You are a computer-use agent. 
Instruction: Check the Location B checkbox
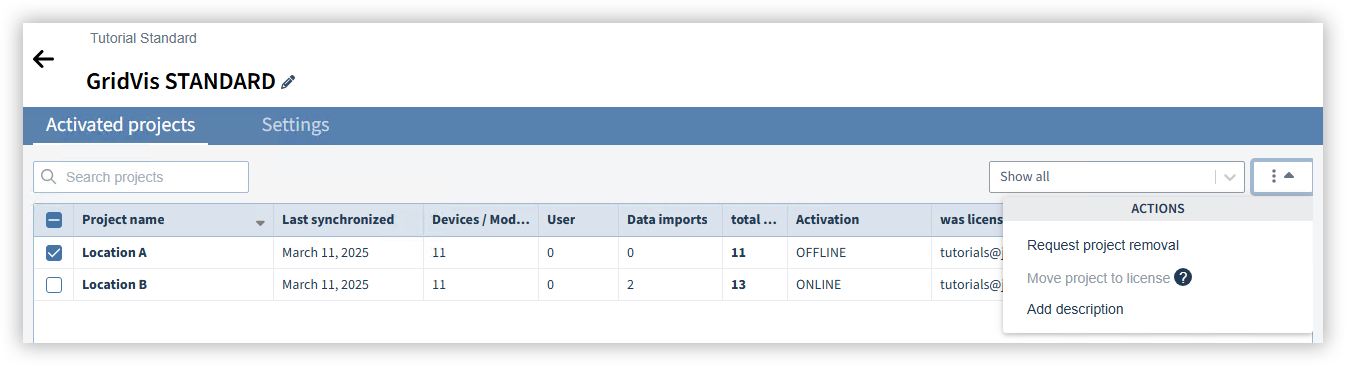54,285
